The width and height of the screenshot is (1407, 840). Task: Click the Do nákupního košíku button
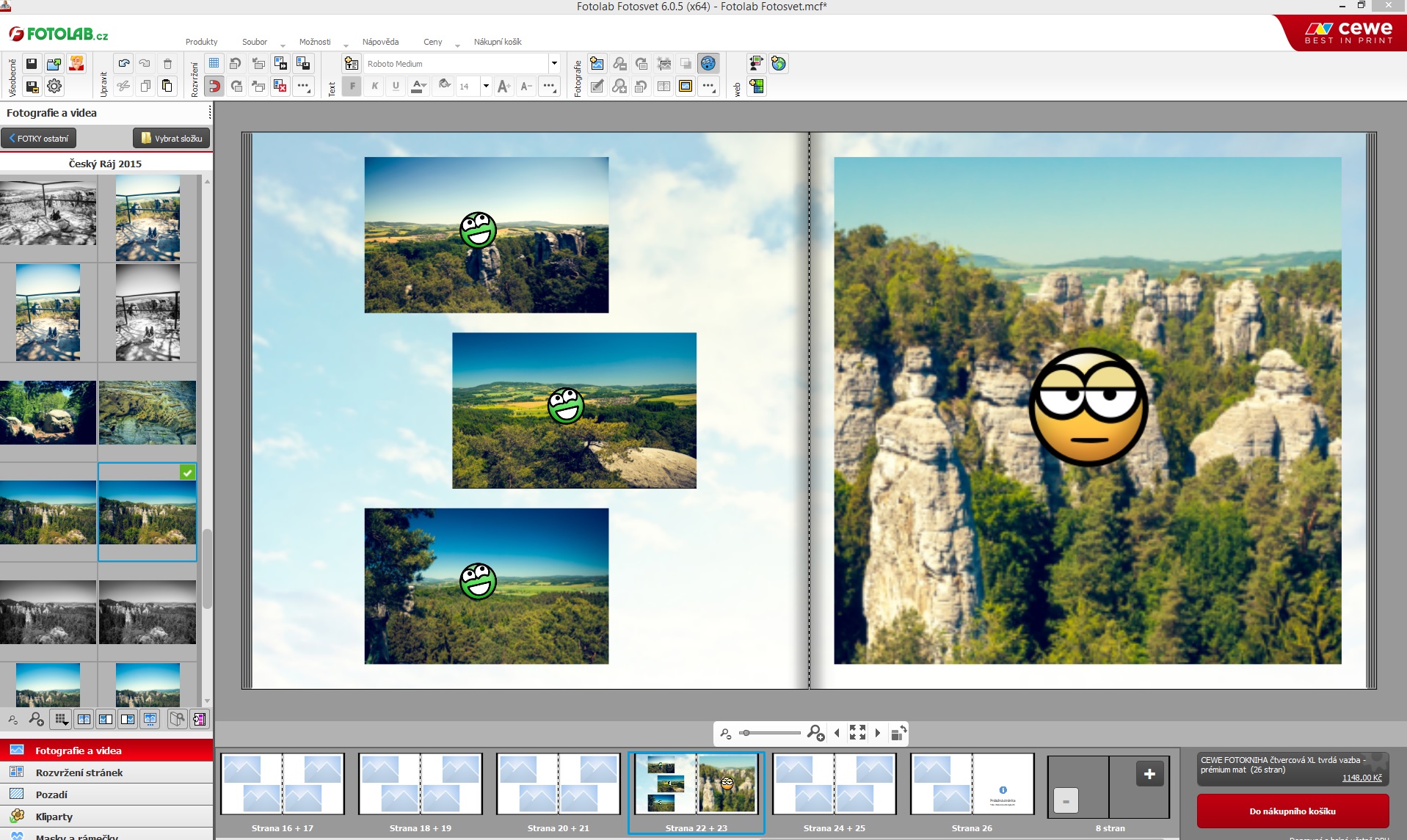pyautogui.click(x=1293, y=811)
